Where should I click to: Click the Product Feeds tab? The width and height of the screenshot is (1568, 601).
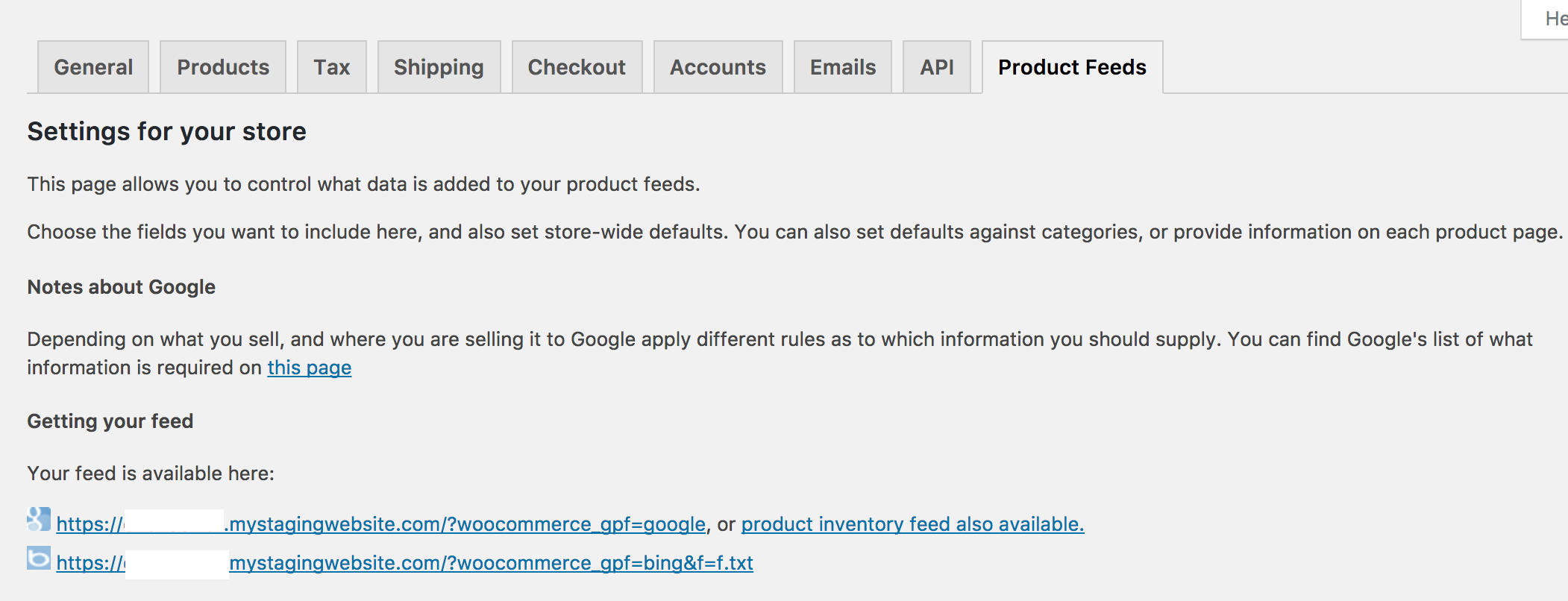click(x=1073, y=67)
